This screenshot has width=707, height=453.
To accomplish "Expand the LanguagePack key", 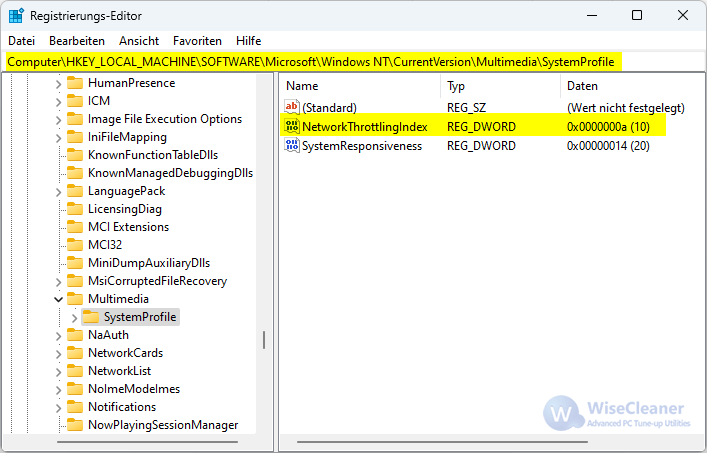I will point(58,192).
